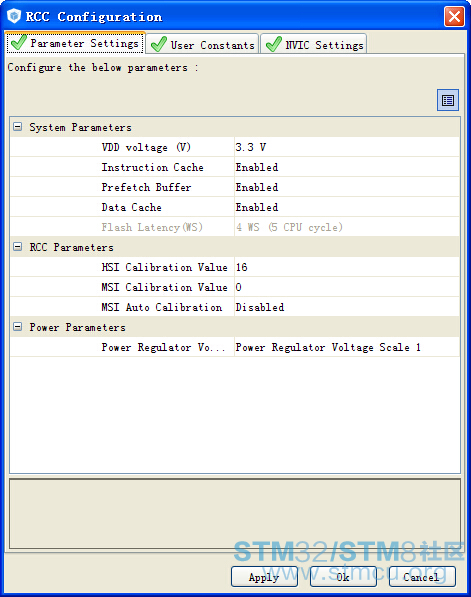The height and width of the screenshot is (597, 471).
Task: Select the Flash Latency 4 WS value
Action: [x=347, y=227]
